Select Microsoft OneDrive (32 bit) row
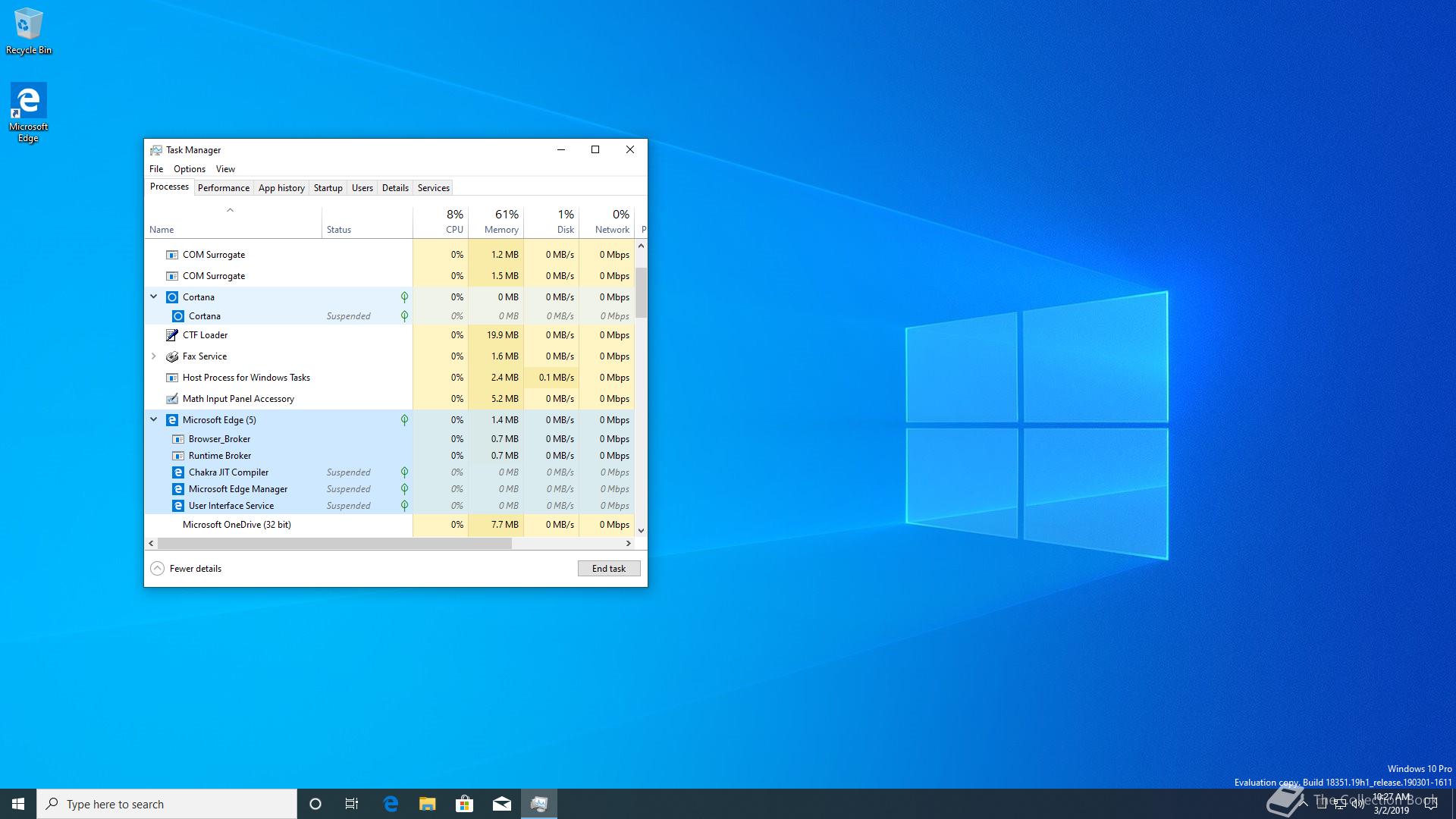The width and height of the screenshot is (1456, 819). 390,525
